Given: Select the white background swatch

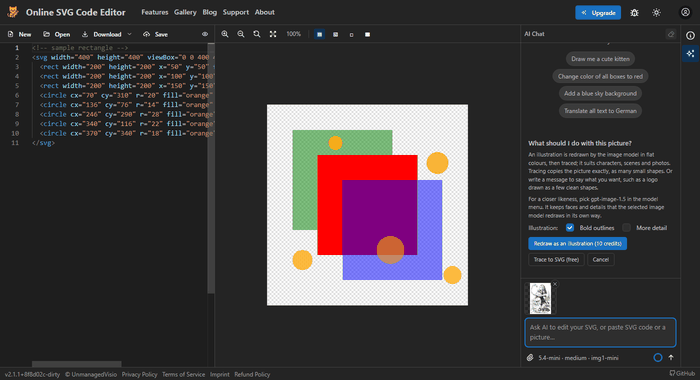Looking at the screenshot, I should pos(367,34).
